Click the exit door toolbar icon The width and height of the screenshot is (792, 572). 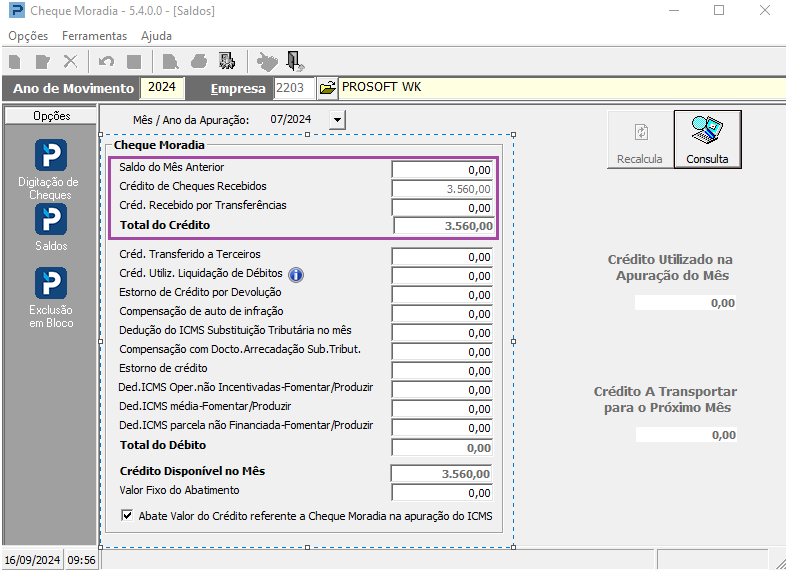pos(294,62)
